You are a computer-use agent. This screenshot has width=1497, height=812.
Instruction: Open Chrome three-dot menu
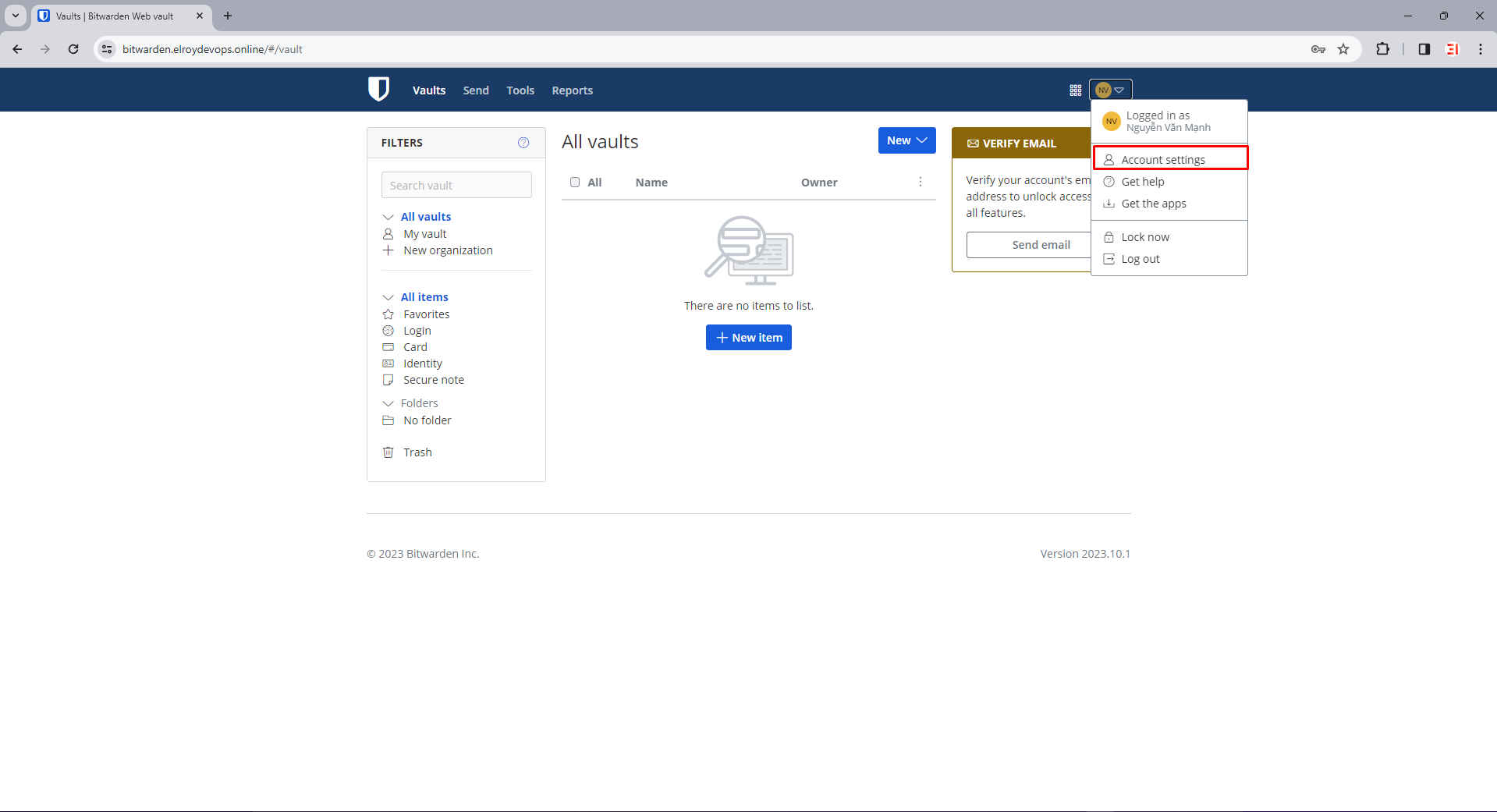1481,49
